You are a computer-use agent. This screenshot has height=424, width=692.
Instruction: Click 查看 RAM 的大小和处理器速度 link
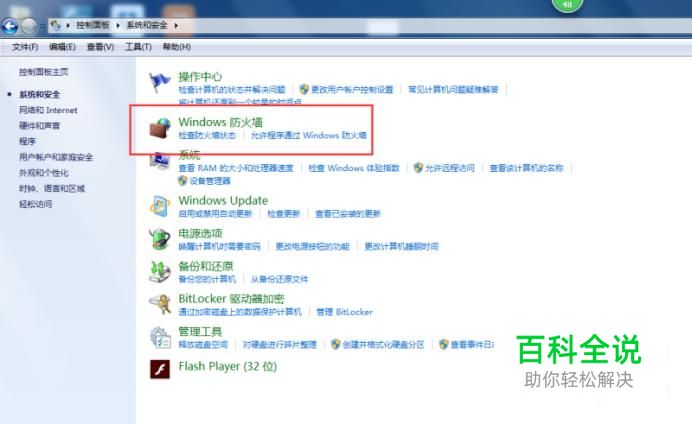[x=236, y=168]
